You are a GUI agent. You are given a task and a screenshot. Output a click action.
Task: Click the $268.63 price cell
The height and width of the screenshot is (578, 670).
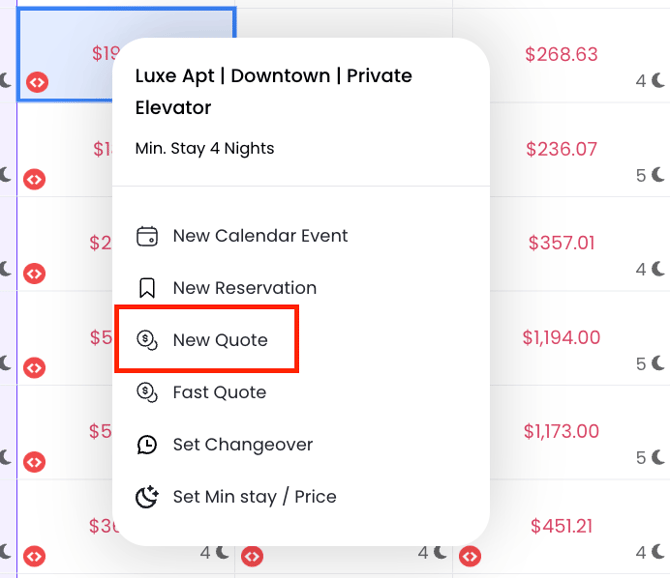click(561, 54)
